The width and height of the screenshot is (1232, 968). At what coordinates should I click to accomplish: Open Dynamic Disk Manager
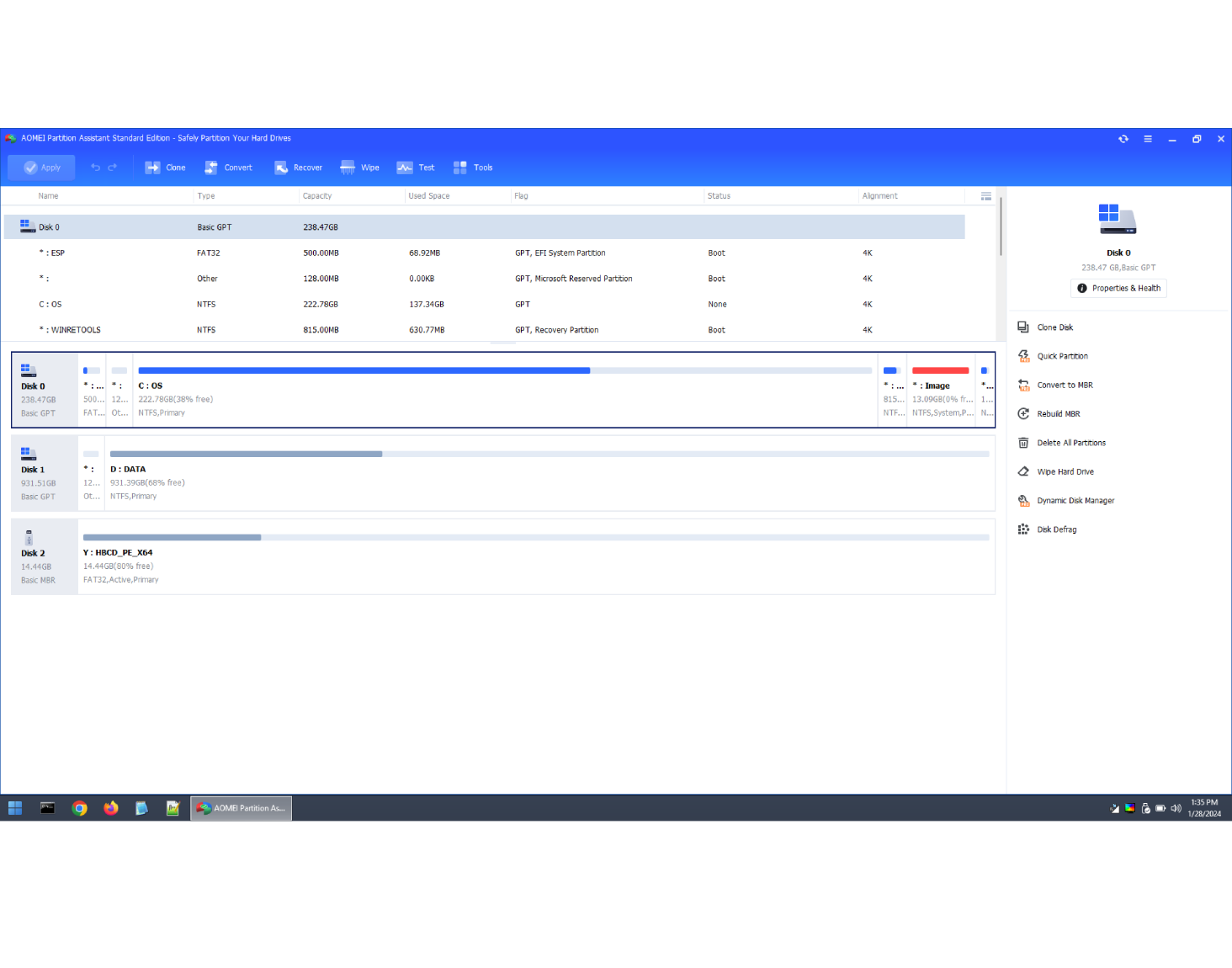1075,501
